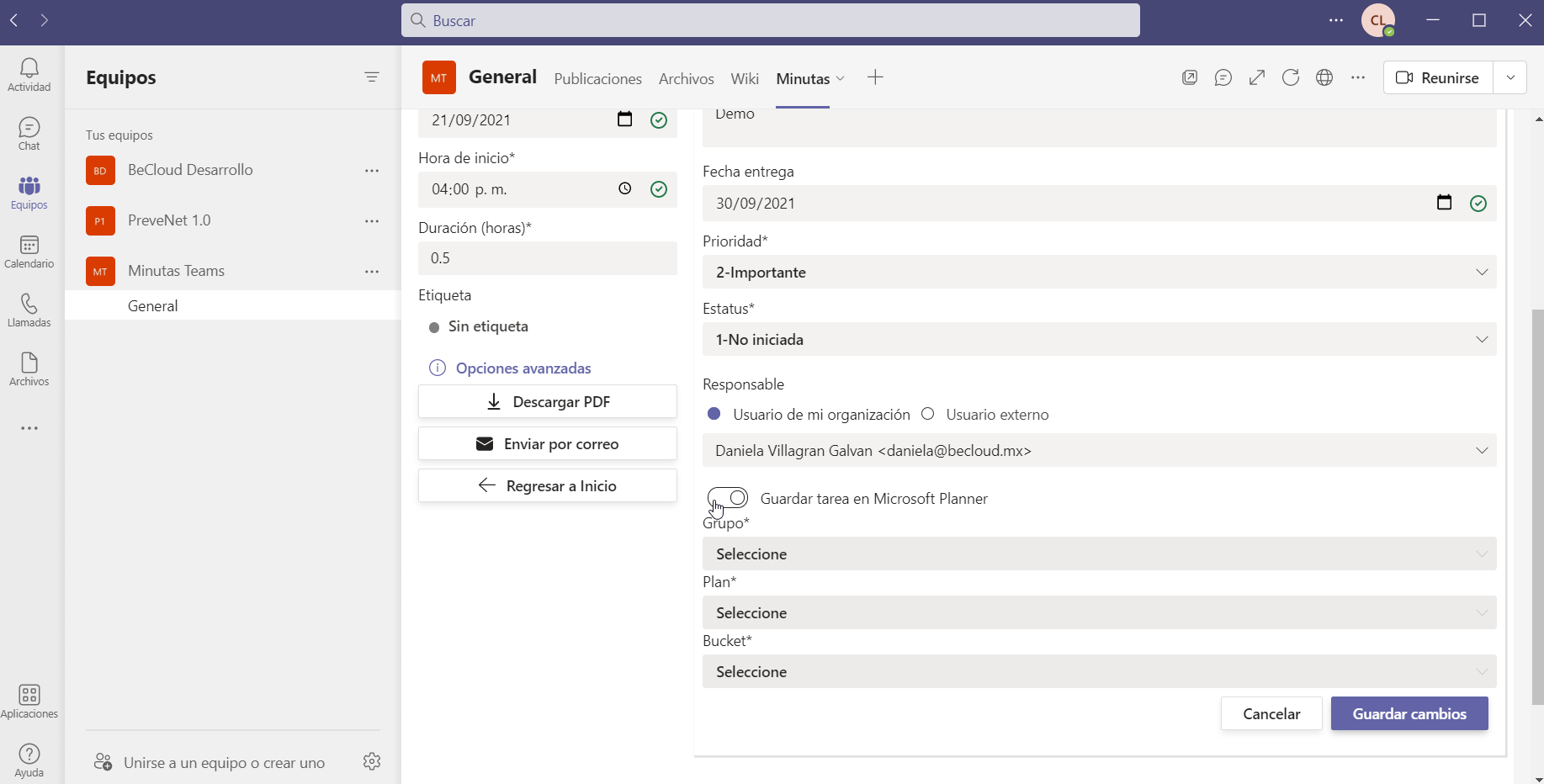The width and height of the screenshot is (1544, 784).
Task: Open Archivos in the left sidebar
Action: coord(29,369)
